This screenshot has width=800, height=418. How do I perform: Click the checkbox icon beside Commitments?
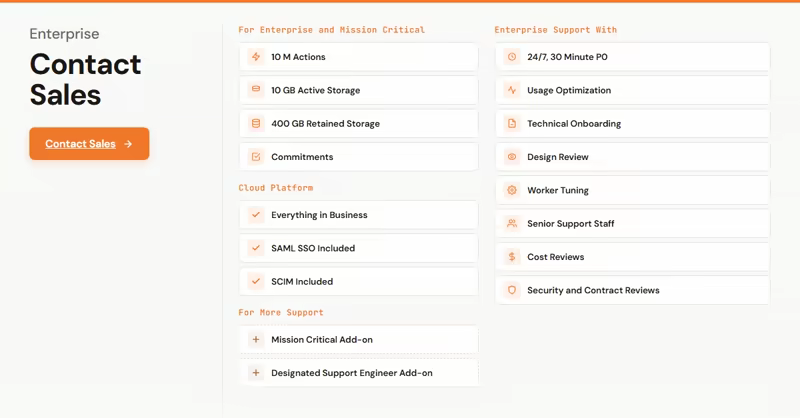(256, 157)
